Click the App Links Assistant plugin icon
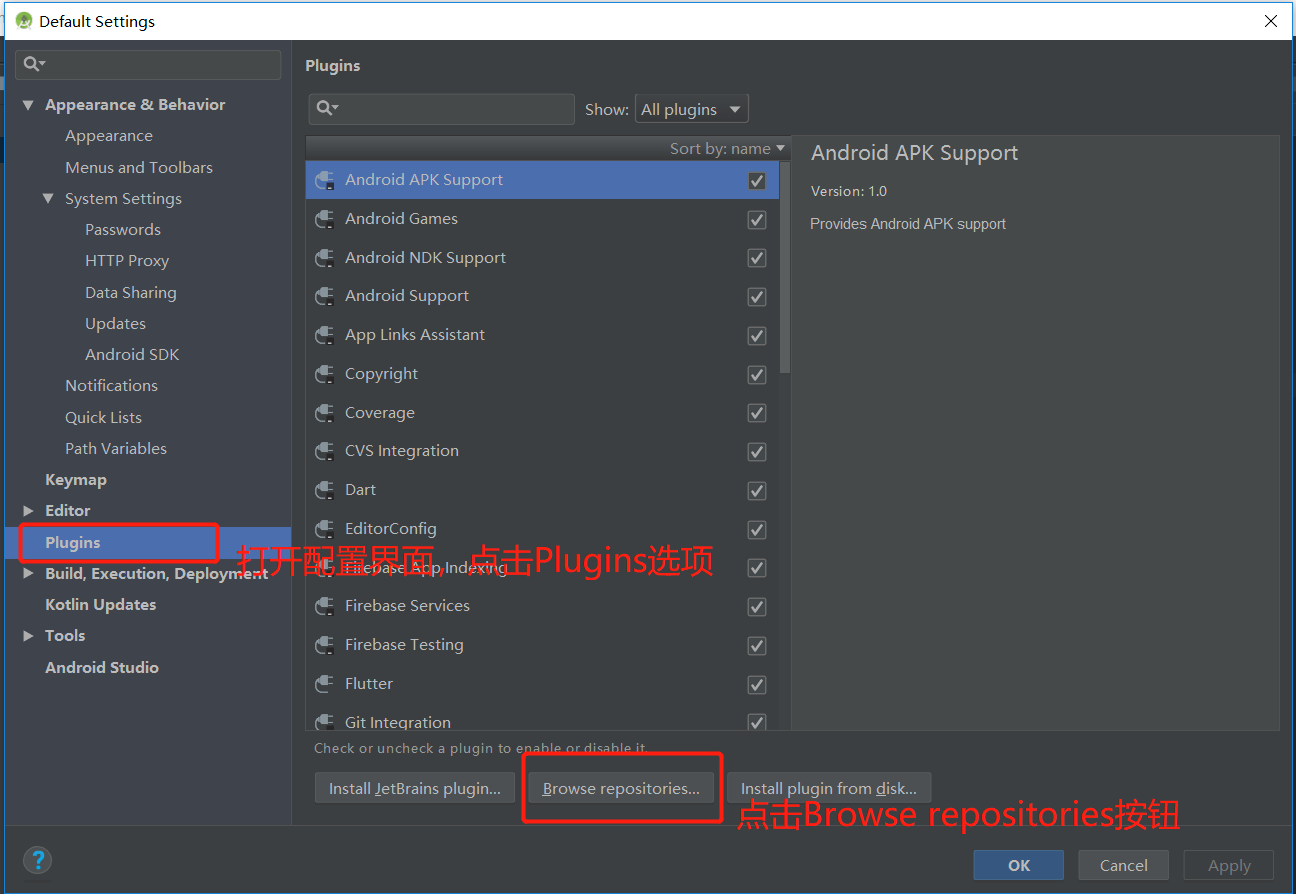Screen dimensions: 1296x894 coord(324,335)
